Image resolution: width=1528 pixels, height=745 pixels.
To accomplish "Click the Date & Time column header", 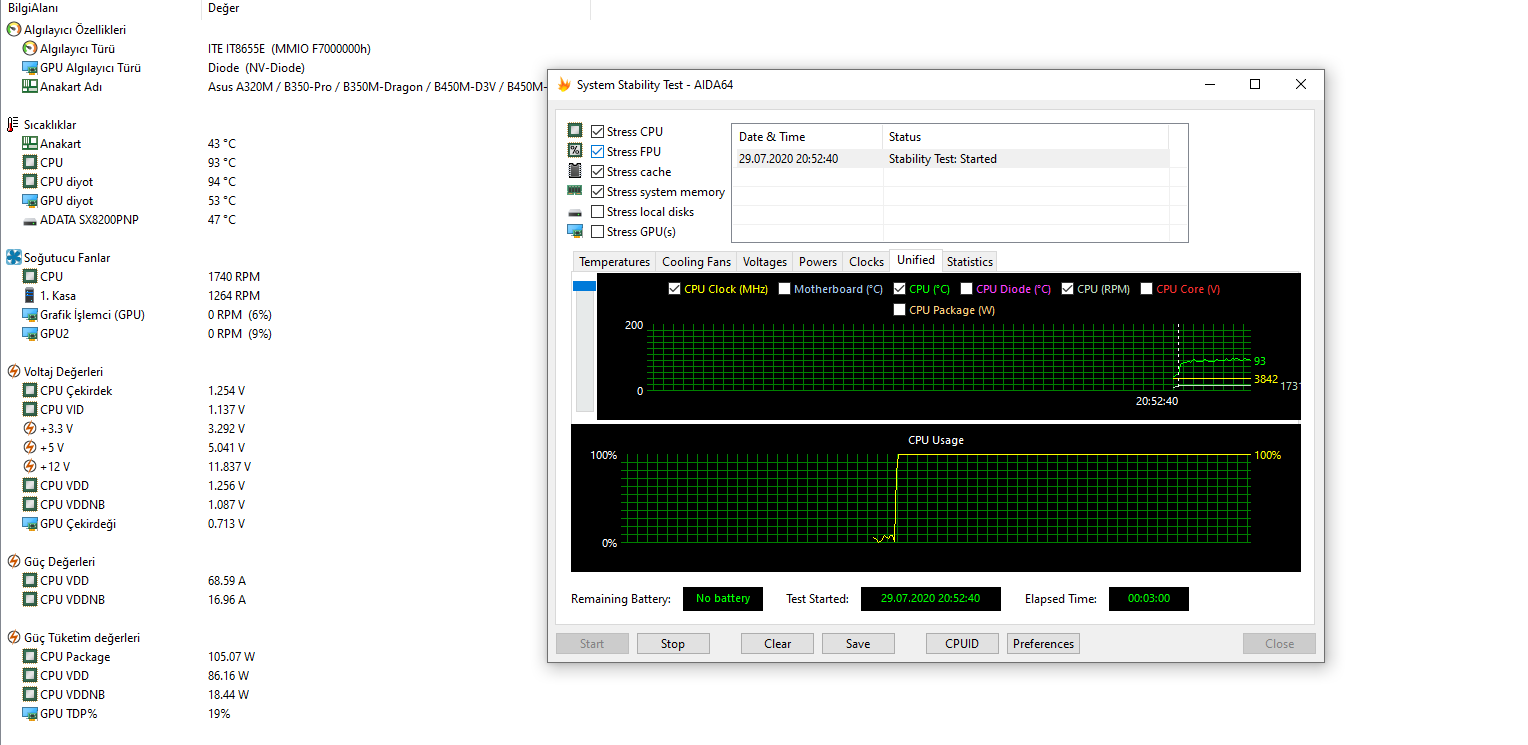I will [x=807, y=137].
